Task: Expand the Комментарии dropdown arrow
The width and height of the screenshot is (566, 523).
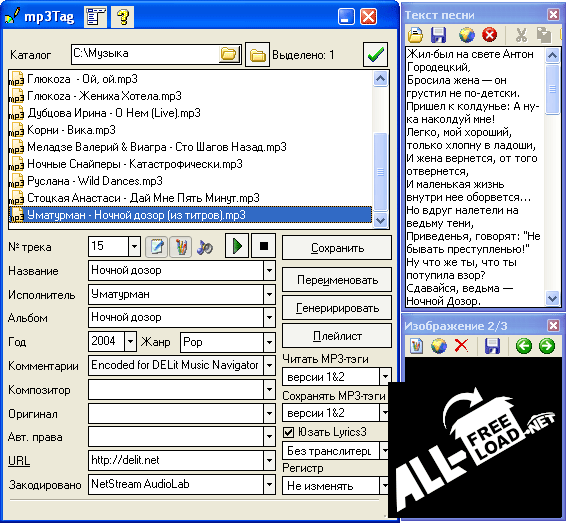Action: [x=269, y=365]
